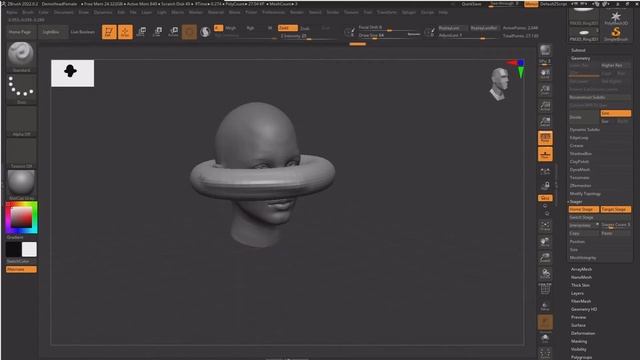Open the Alpha menu
640x360 pixels.
tap(12, 12)
